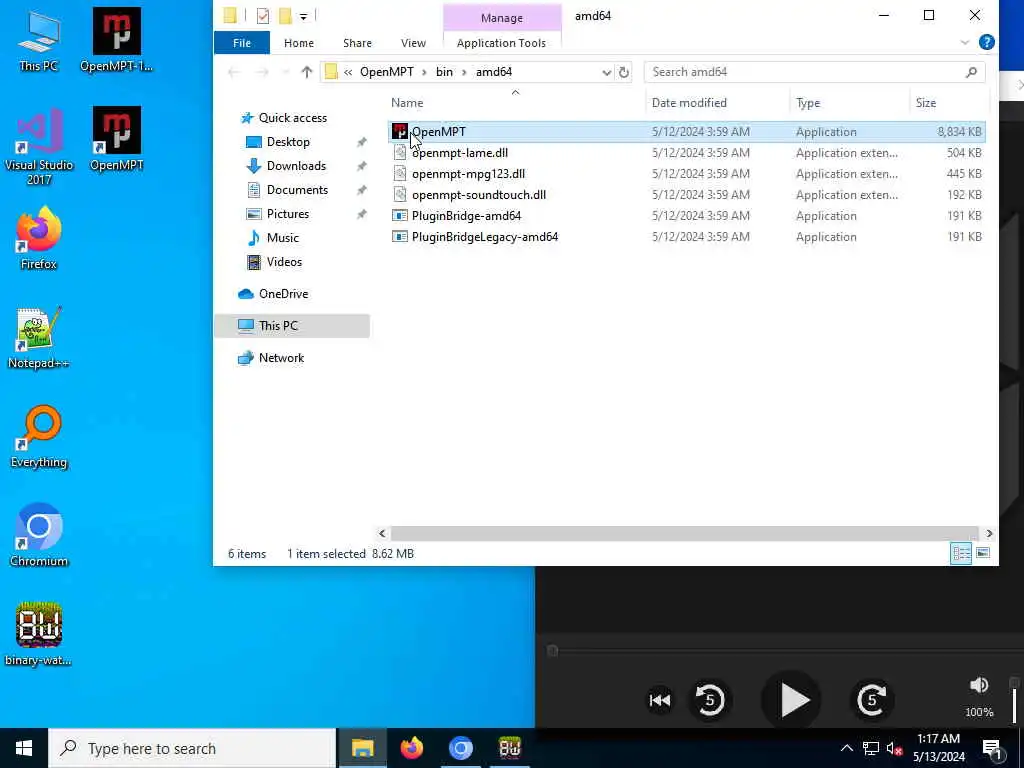Unpin Downloads from Quick access
This screenshot has height=768, width=1024.
pyautogui.click(x=361, y=167)
